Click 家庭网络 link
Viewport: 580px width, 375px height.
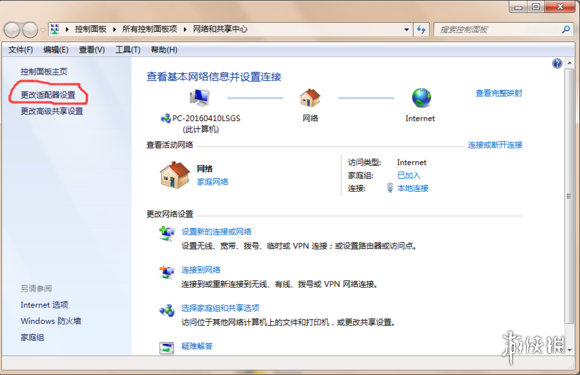point(212,182)
